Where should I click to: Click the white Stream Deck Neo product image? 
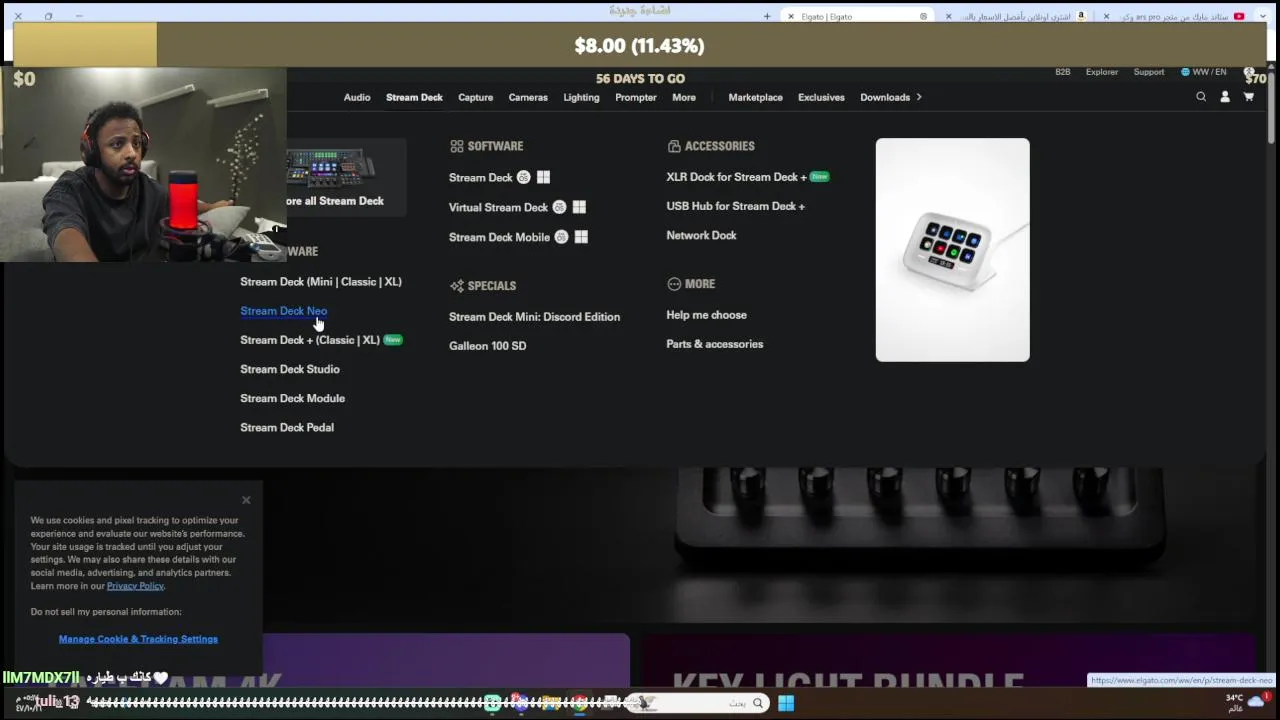[x=952, y=250]
